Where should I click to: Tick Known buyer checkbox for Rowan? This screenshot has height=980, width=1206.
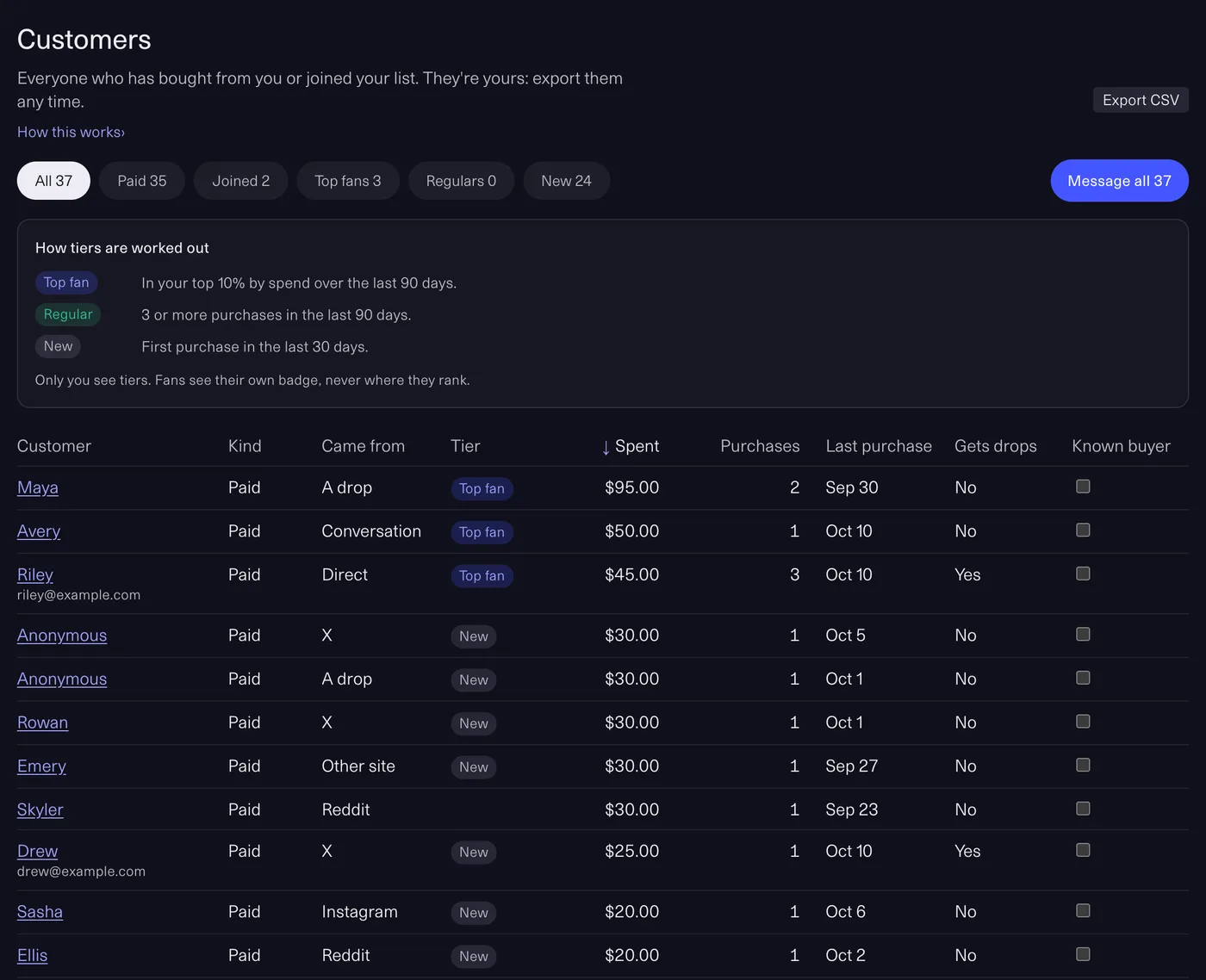pyautogui.click(x=1083, y=722)
